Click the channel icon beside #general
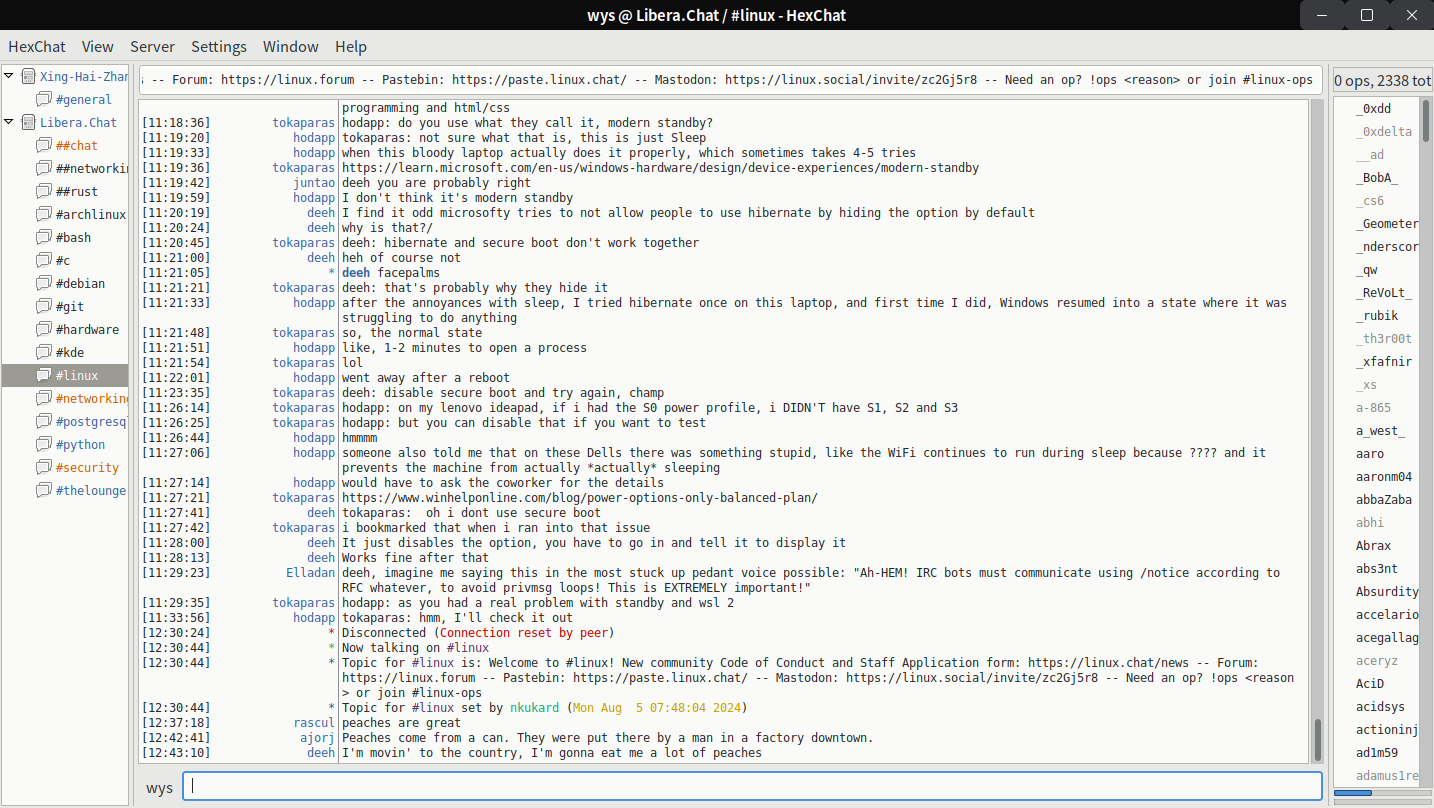This screenshot has height=808, width=1434. (x=44, y=100)
